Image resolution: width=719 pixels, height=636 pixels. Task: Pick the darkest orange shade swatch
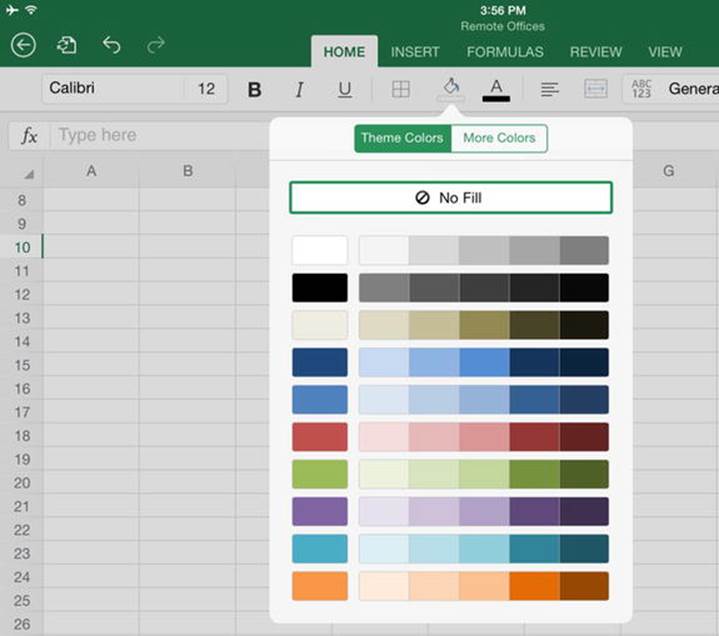click(584, 586)
